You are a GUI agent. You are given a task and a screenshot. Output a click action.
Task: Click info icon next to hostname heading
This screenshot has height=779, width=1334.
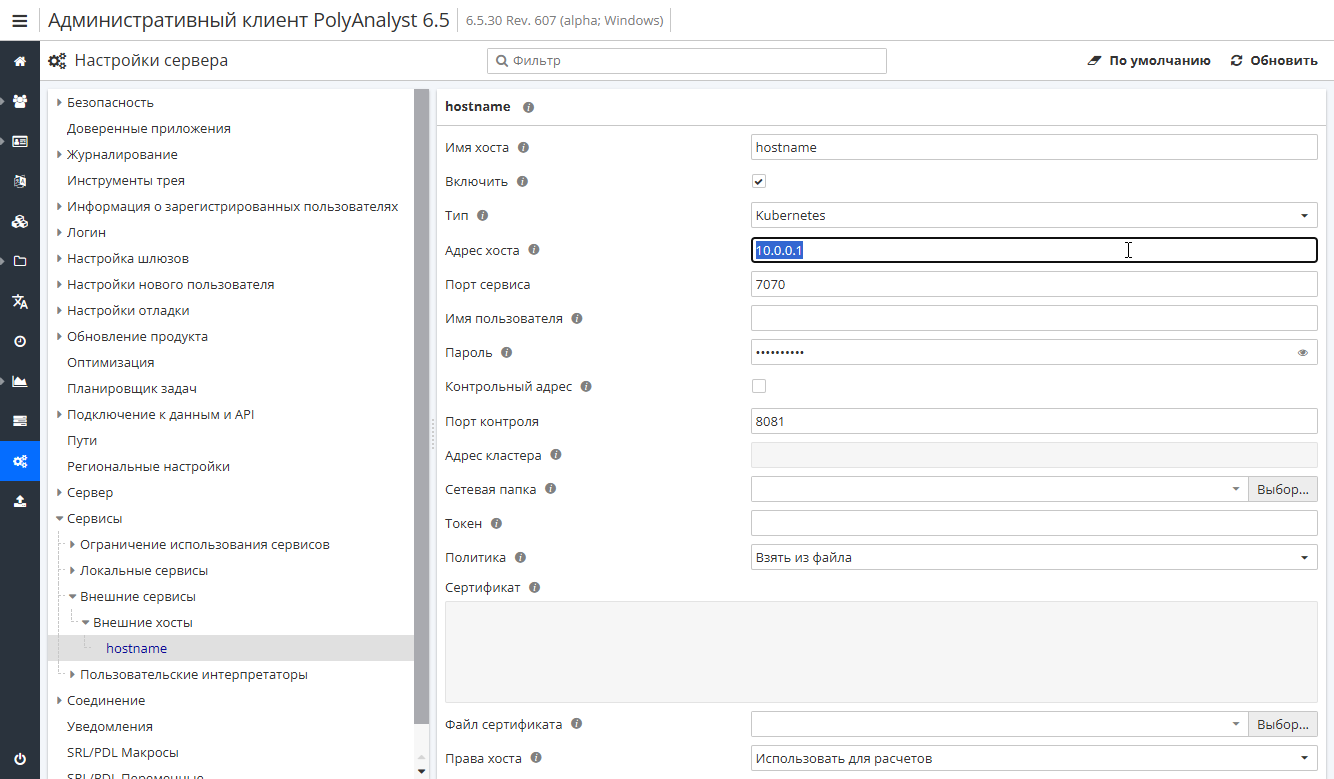point(528,107)
